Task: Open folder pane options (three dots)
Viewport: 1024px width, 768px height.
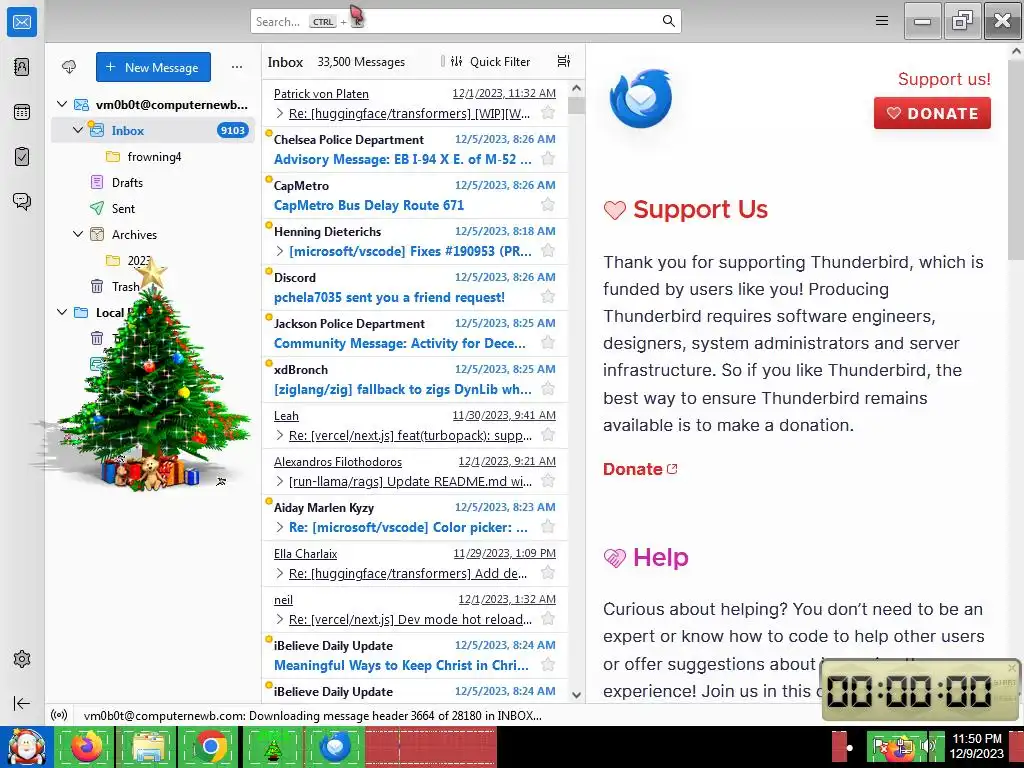Action: point(237,67)
